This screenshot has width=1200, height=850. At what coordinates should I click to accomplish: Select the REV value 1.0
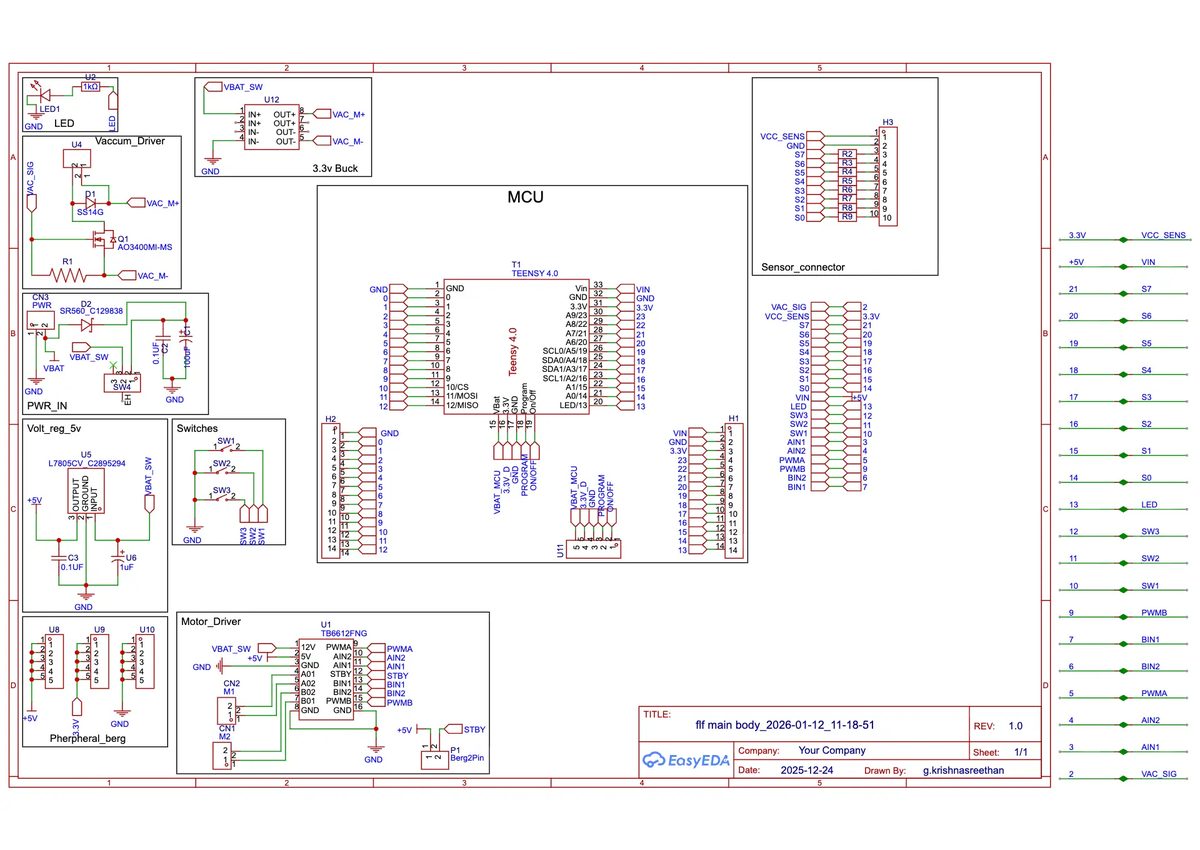[1016, 726]
